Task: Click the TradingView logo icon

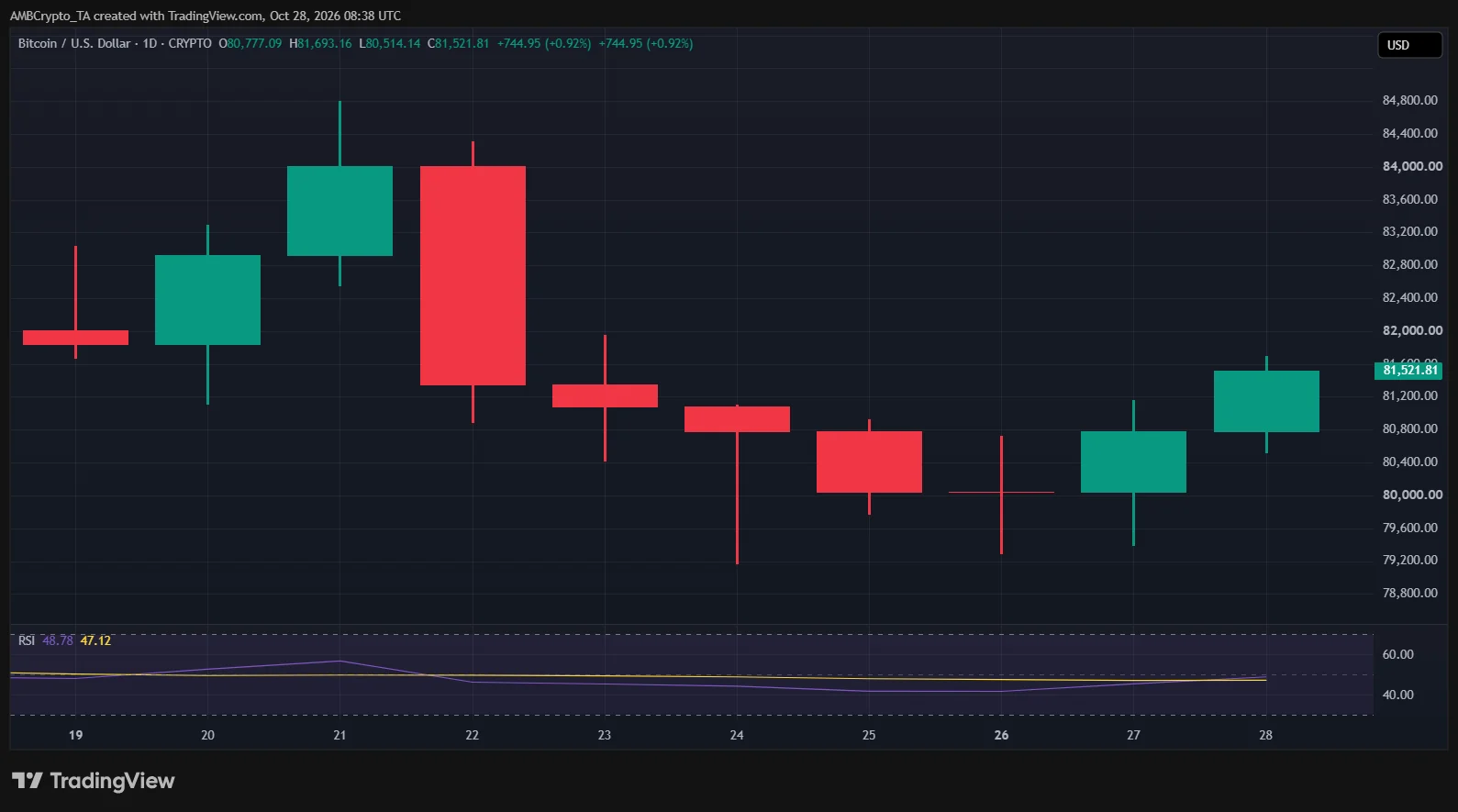Action: click(x=28, y=781)
